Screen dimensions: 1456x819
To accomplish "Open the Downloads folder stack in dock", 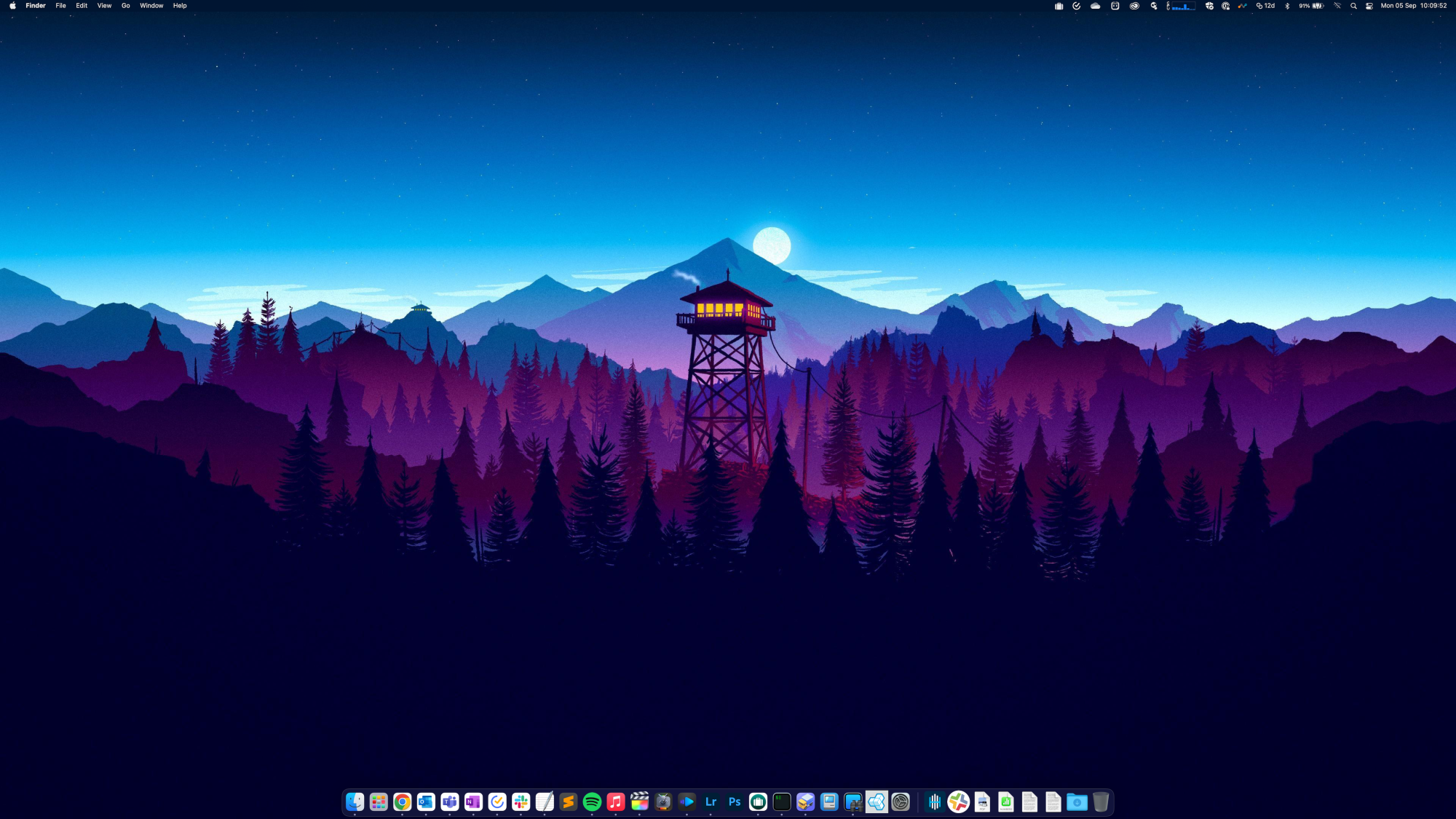I will [x=1077, y=802].
